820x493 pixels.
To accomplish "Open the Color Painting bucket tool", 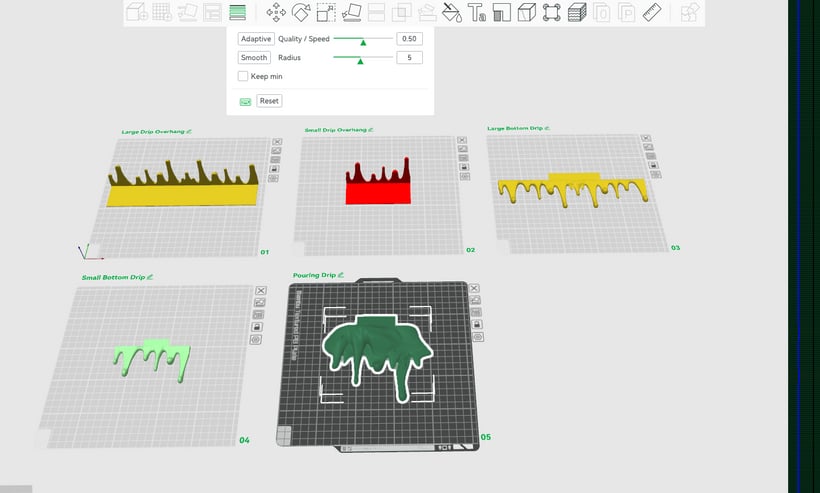I will click(451, 12).
